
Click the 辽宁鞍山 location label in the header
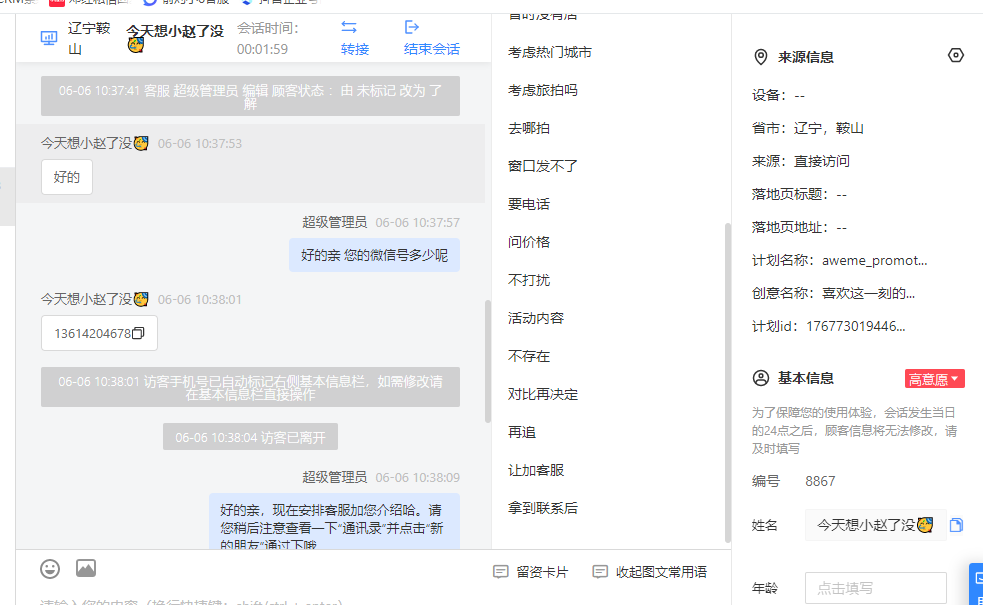[x=89, y=38]
